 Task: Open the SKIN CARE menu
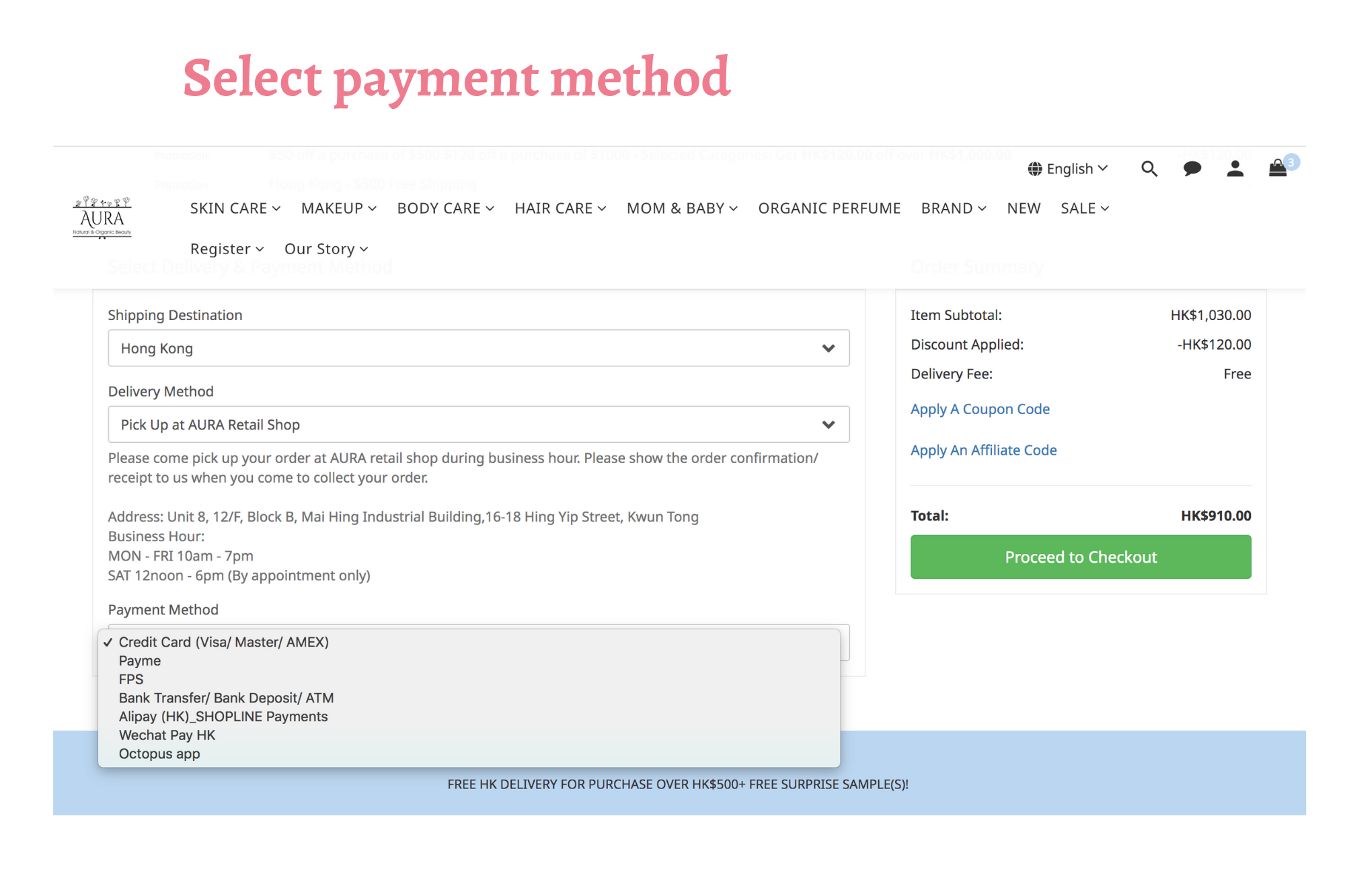pyautogui.click(x=235, y=208)
